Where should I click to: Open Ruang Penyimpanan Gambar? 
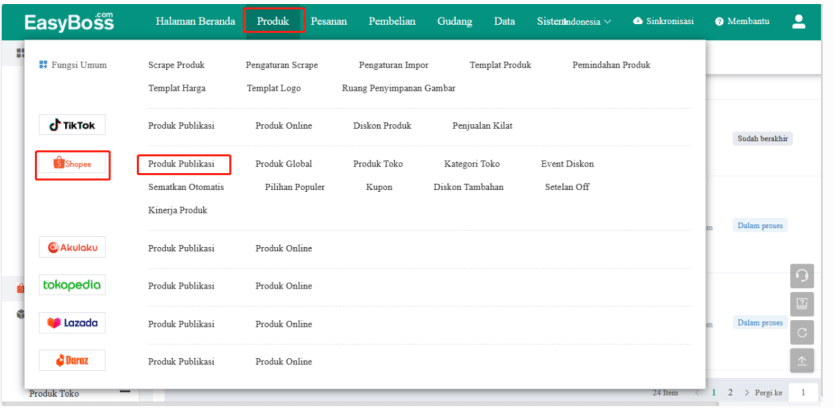(399, 89)
